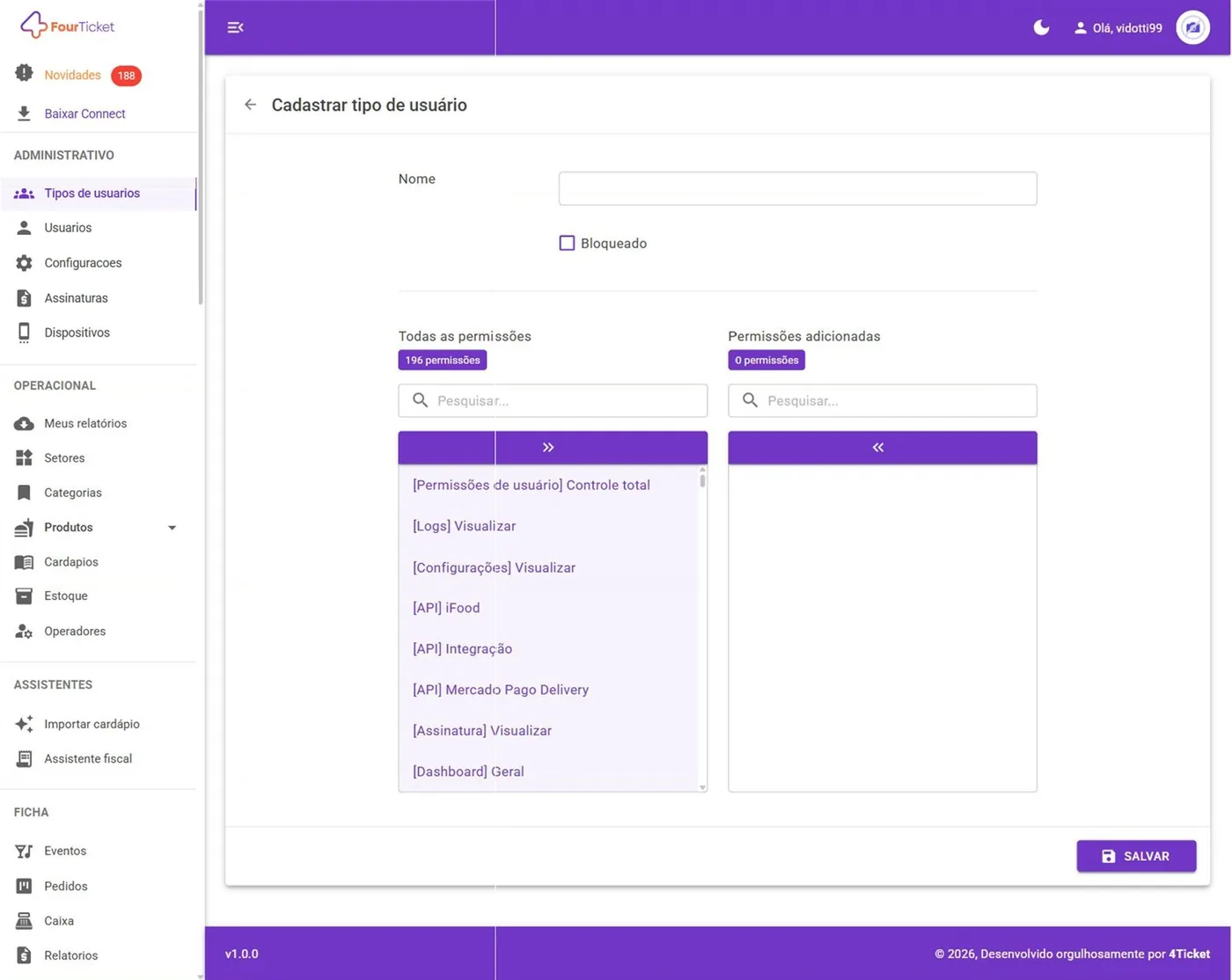1232x980 pixels.
Task: Open Pedidos in the sidebar
Action: click(x=98, y=886)
